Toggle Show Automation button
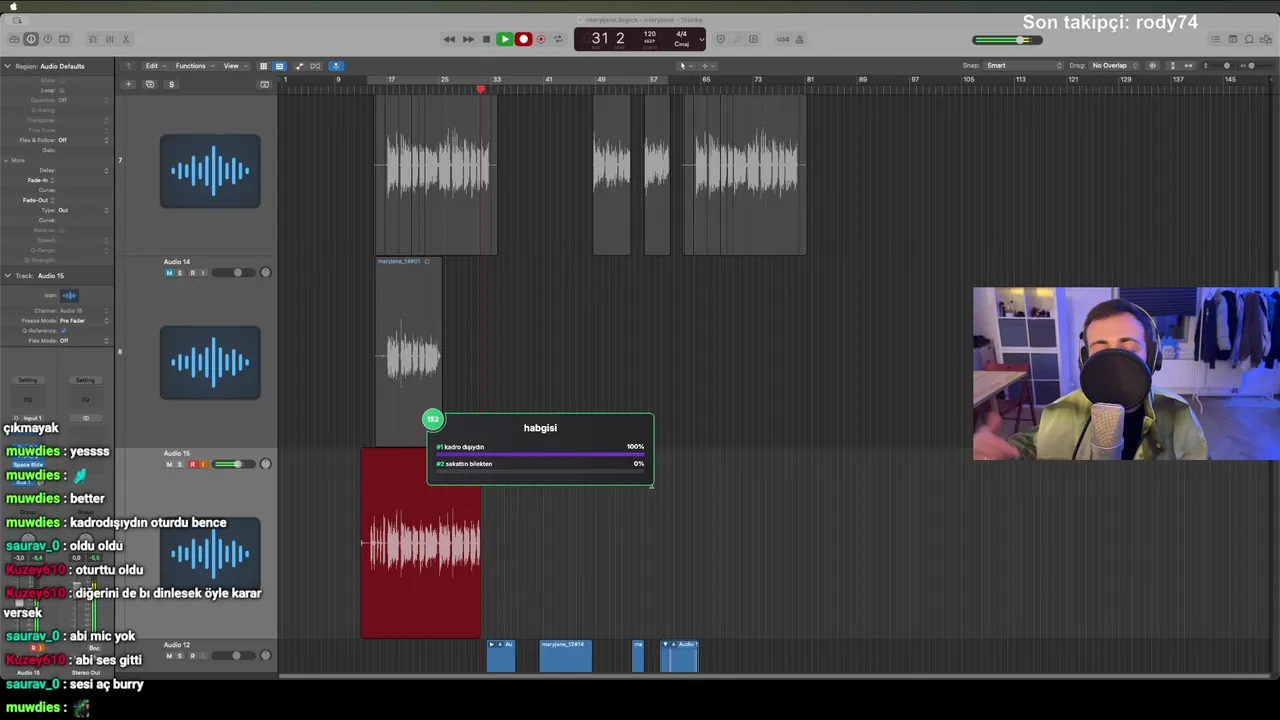 (299, 66)
